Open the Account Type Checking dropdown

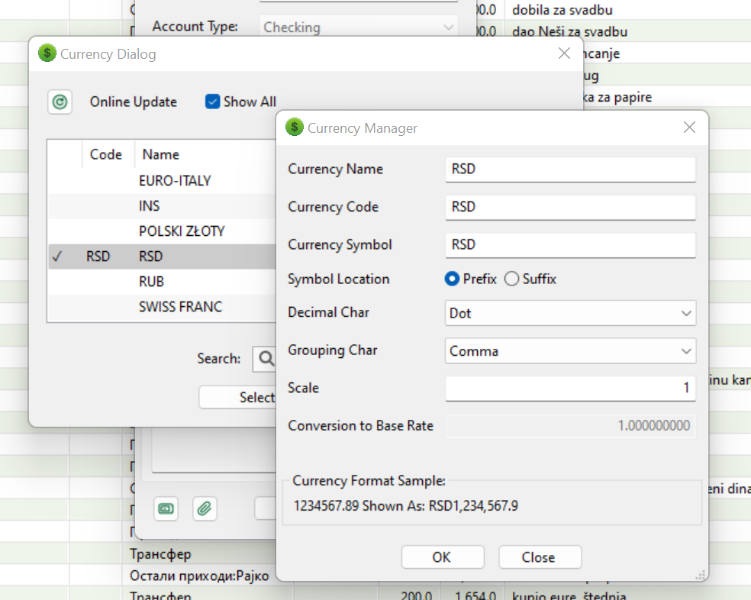(358, 27)
